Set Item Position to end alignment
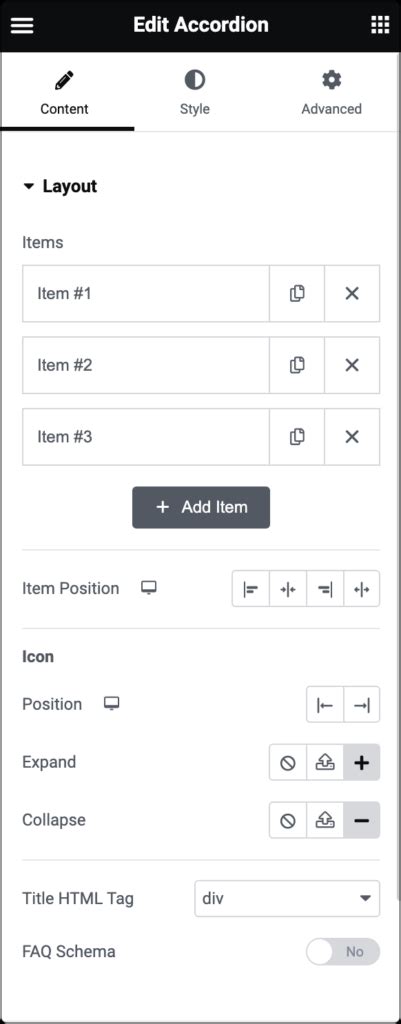Screen dimensions: 401x1024 (325, 589)
